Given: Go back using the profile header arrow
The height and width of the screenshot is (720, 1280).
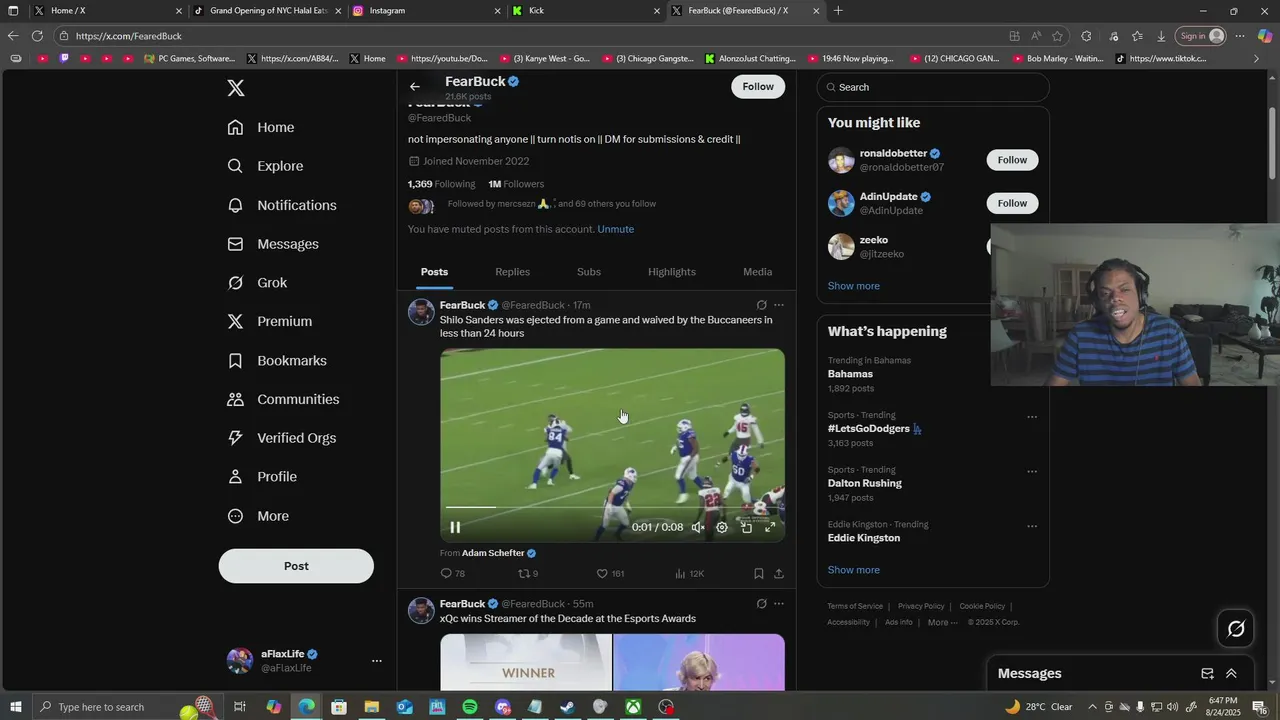Looking at the screenshot, I should [x=415, y=87].
